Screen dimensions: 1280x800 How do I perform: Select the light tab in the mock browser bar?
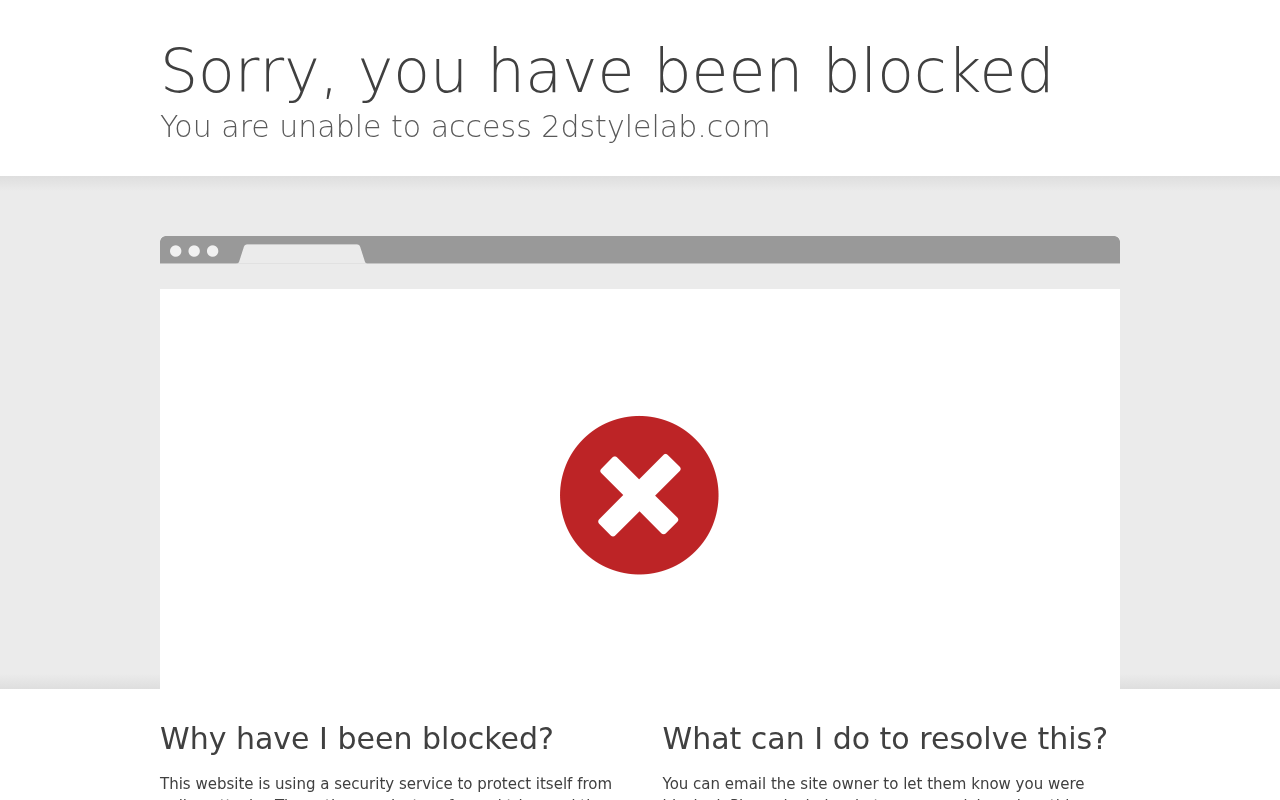tap(302, 254)
